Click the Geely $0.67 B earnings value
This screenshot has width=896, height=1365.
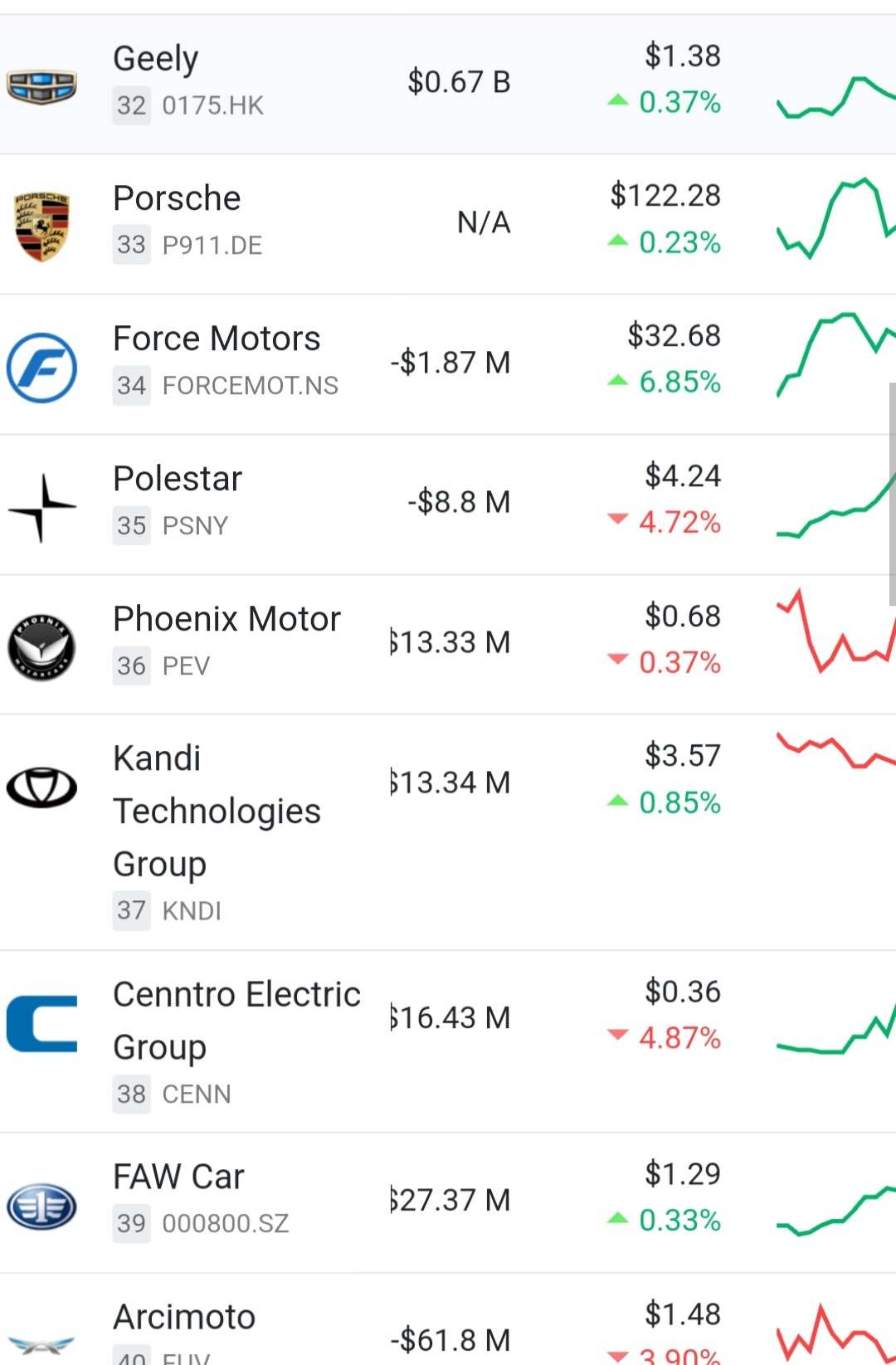(459, 82)
